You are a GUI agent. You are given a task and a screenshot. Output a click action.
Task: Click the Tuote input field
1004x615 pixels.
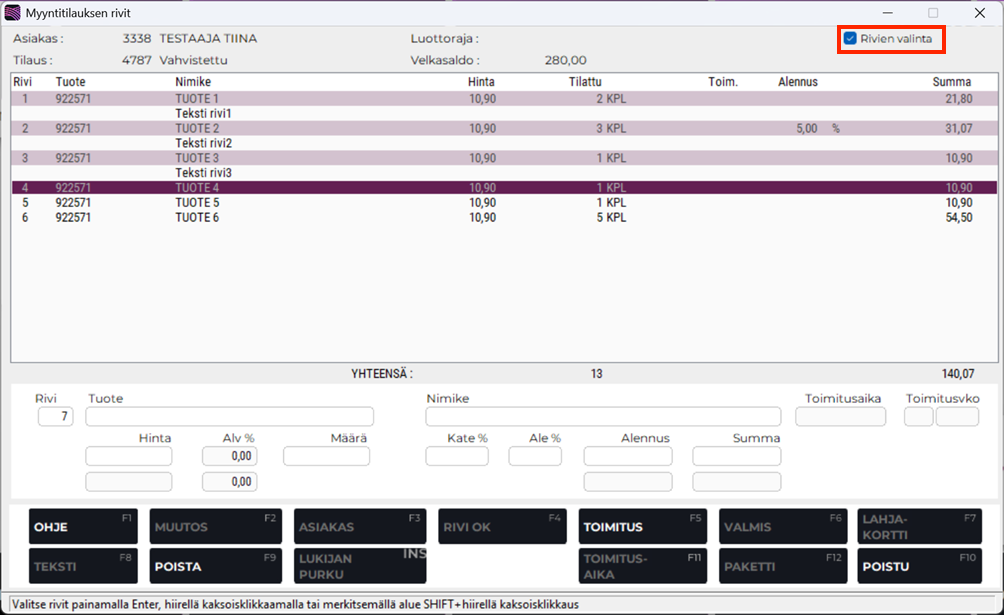(229, 417)
